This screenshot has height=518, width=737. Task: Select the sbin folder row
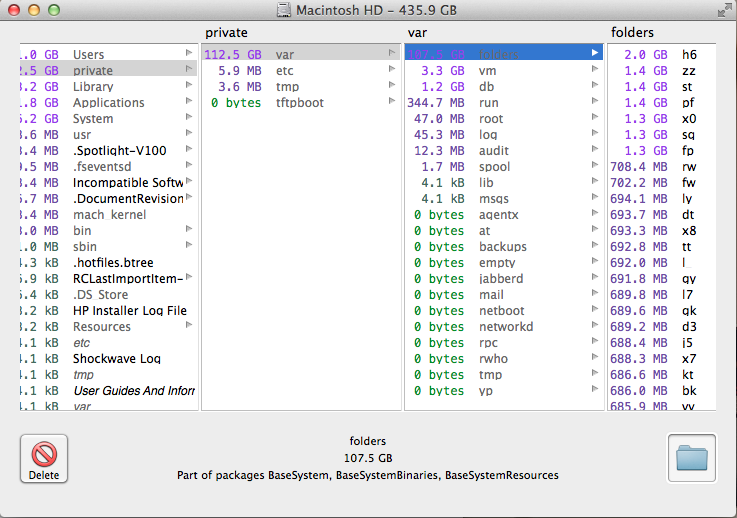[x=109, y=246]
